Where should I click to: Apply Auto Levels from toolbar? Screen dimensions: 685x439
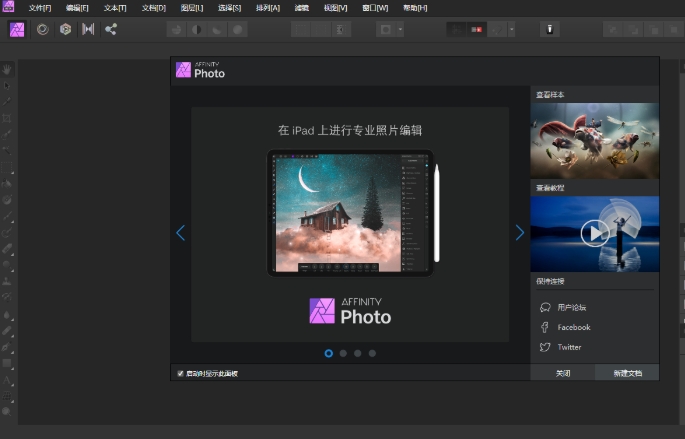coord(176,30)
